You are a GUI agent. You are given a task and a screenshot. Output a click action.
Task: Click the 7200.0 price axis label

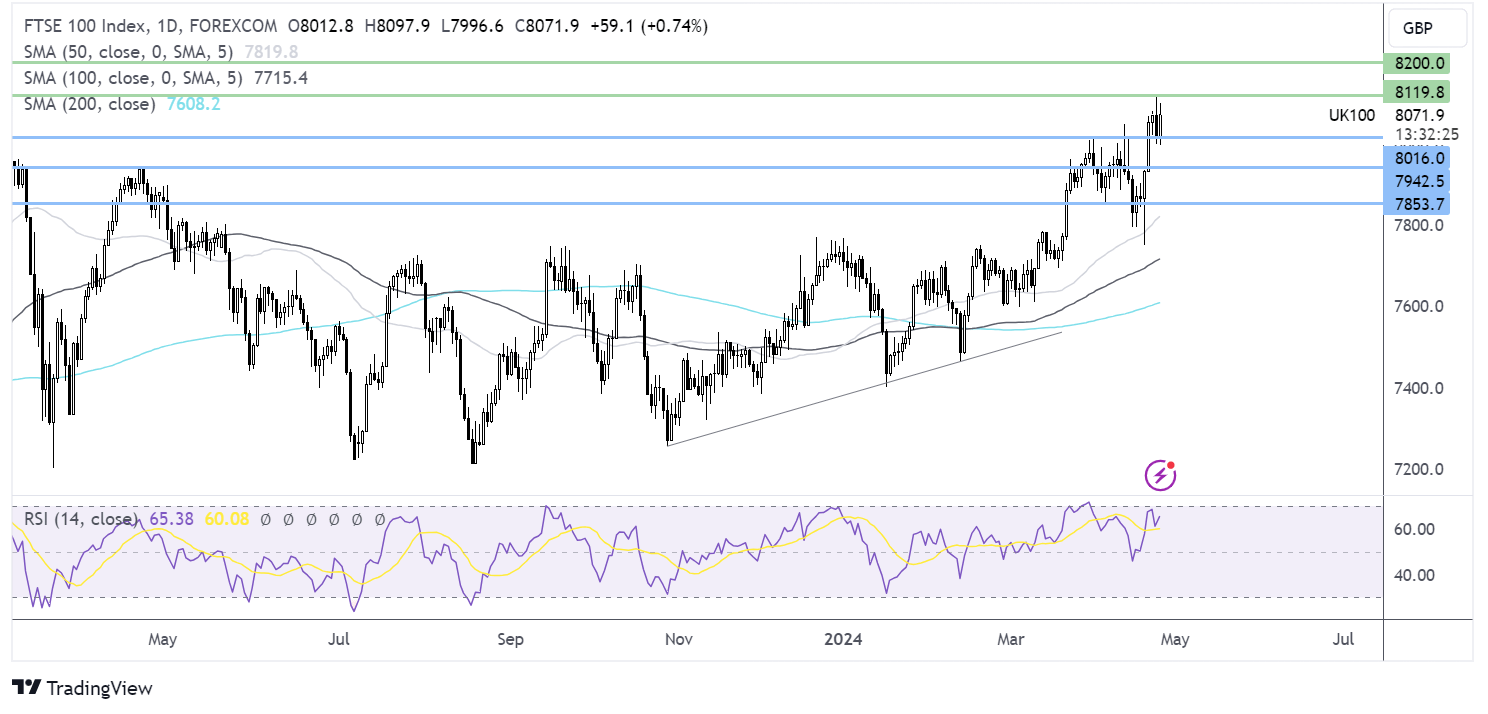point(1420,469)
